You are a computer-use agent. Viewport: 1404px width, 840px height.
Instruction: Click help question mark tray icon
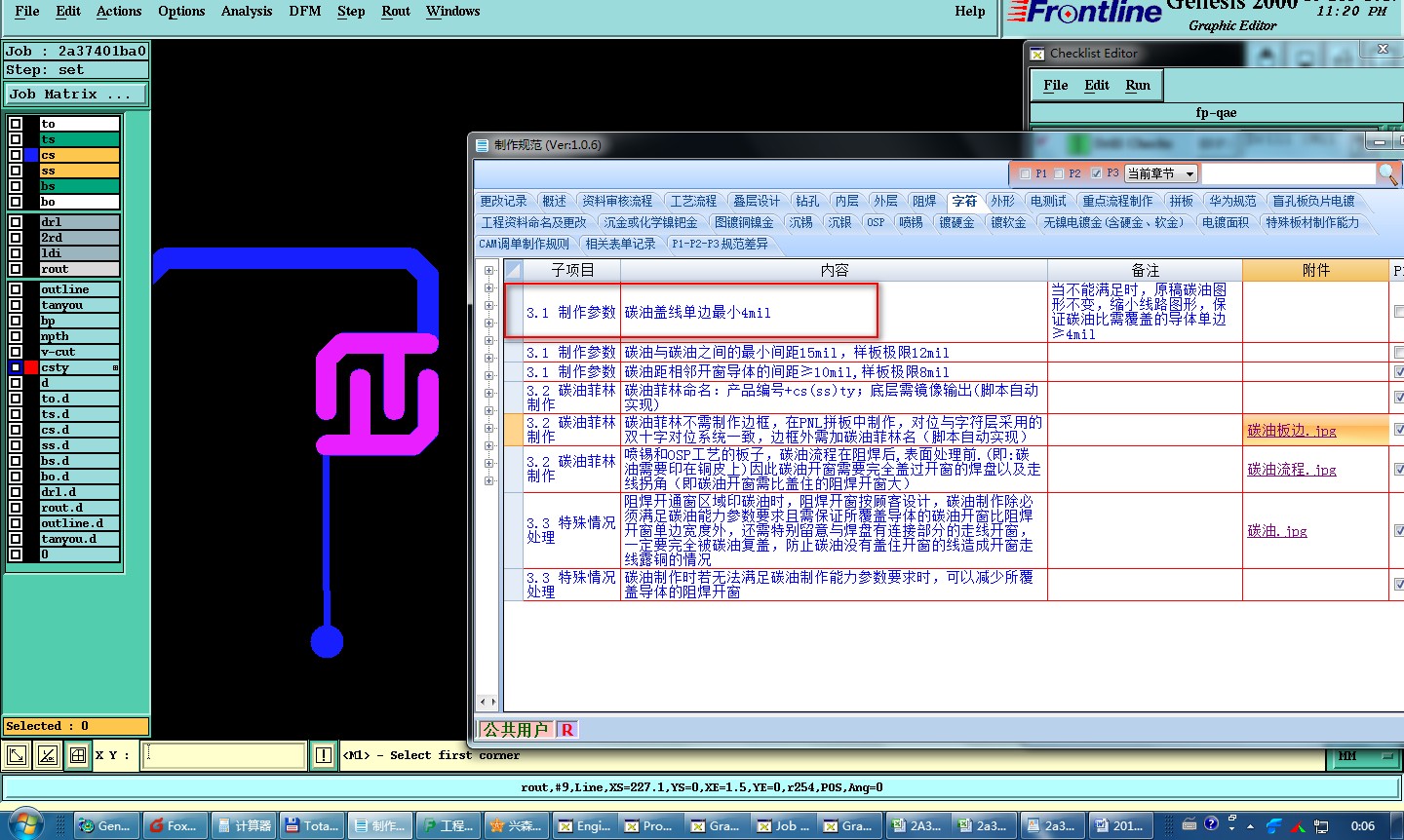1211,824
